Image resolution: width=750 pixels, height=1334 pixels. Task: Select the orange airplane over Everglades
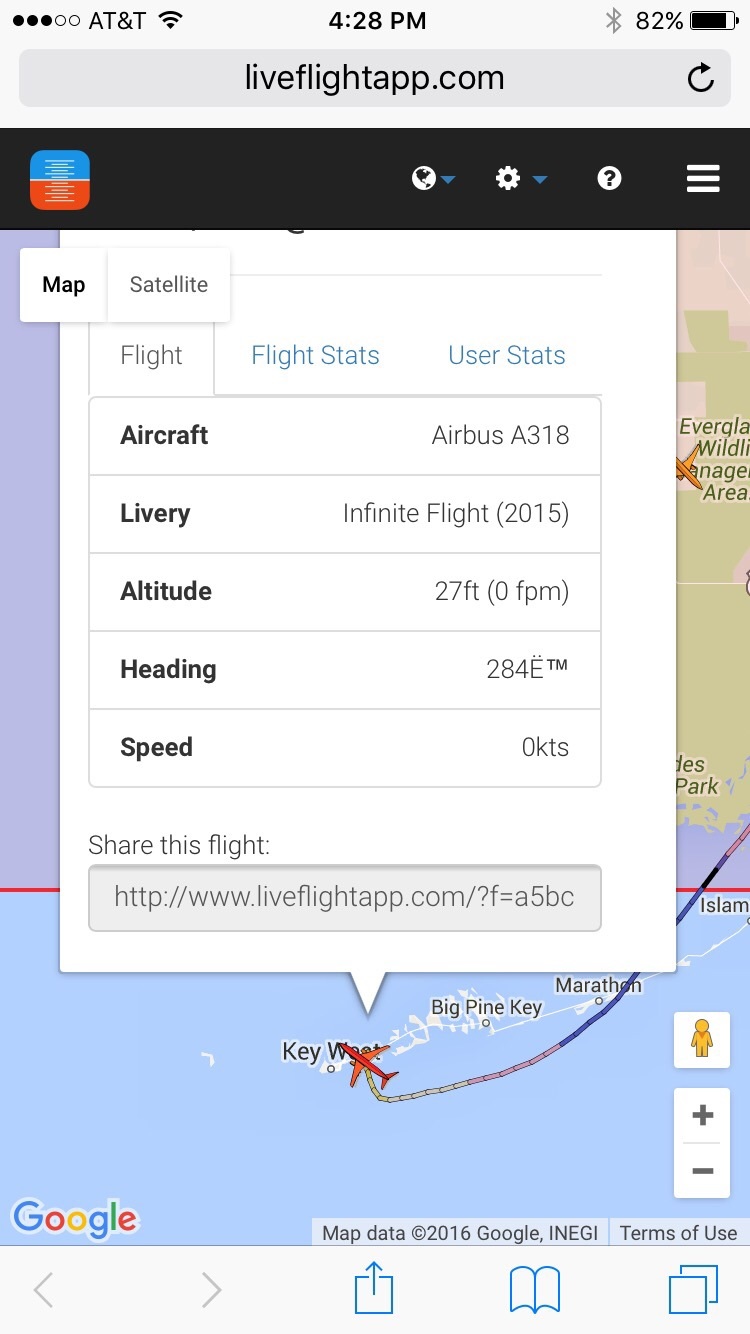(x=688, y=466)
